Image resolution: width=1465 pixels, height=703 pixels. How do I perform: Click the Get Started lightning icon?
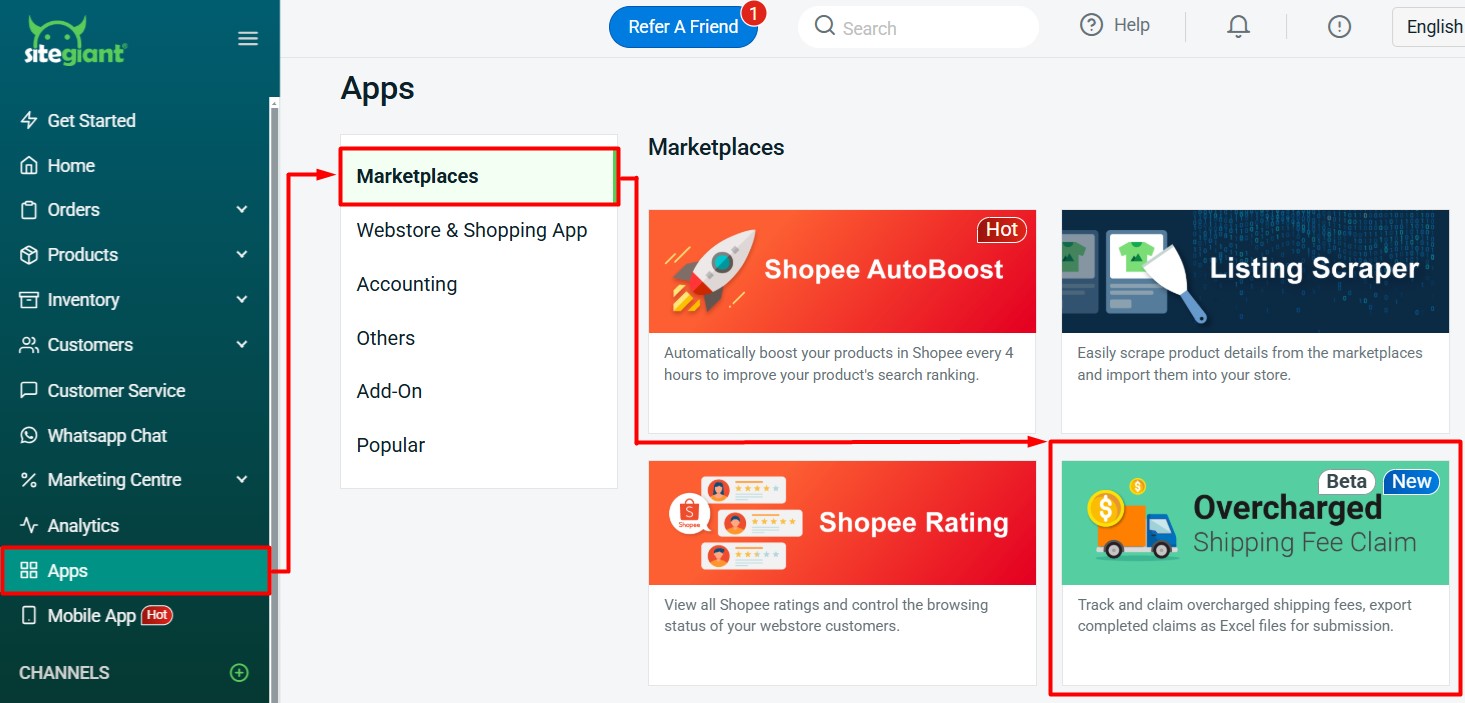[x=29, y=120]
